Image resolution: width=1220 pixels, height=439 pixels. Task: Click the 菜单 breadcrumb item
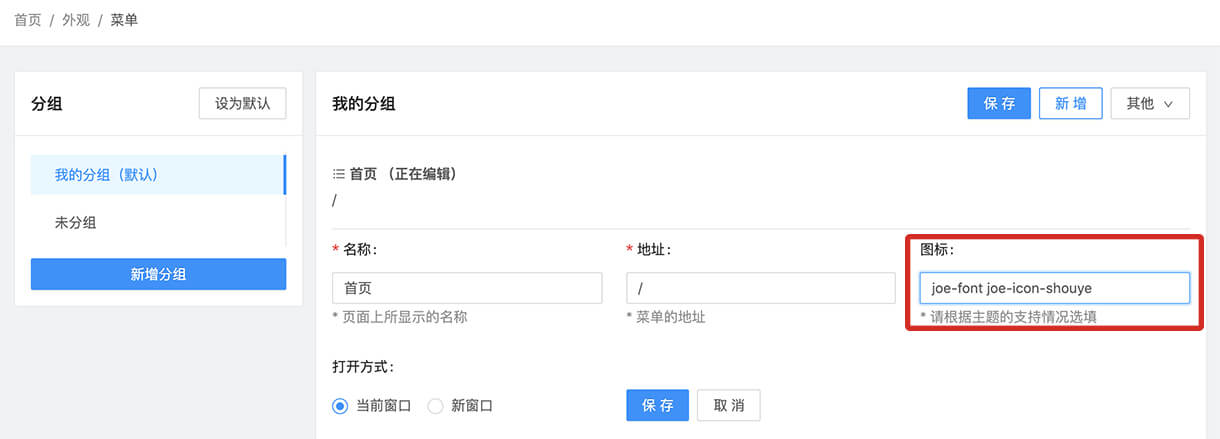click(x=124, y=19)
